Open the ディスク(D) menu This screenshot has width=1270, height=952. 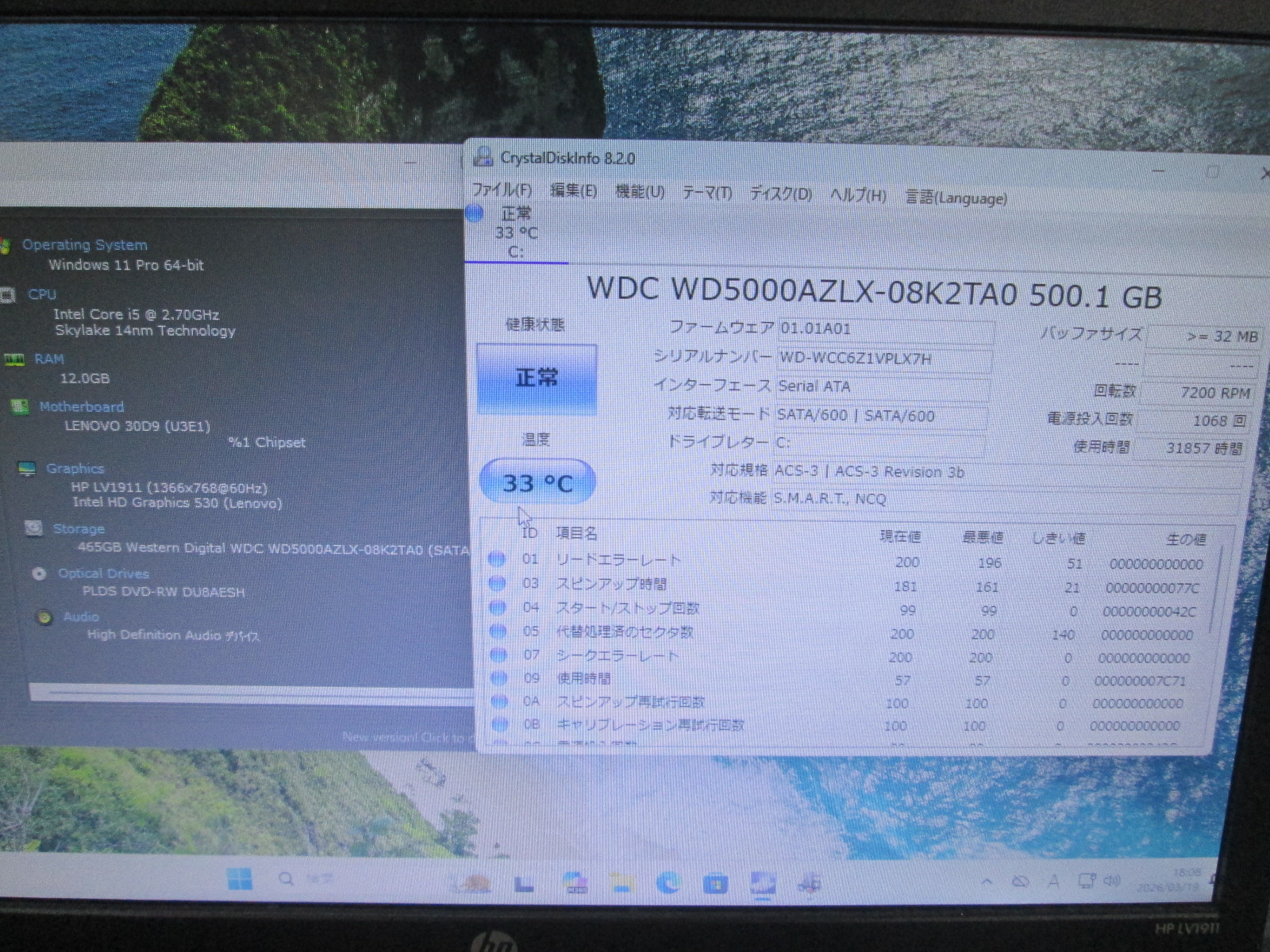[781, 194]
